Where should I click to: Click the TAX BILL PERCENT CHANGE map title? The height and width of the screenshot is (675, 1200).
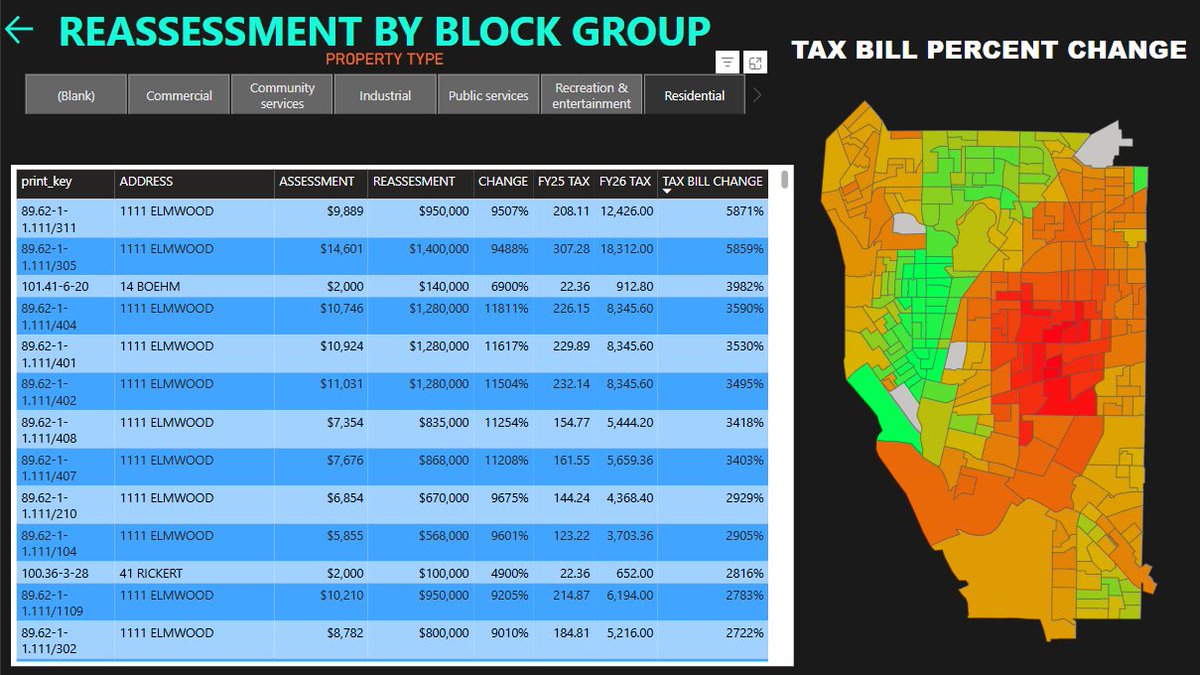[989, 49]
